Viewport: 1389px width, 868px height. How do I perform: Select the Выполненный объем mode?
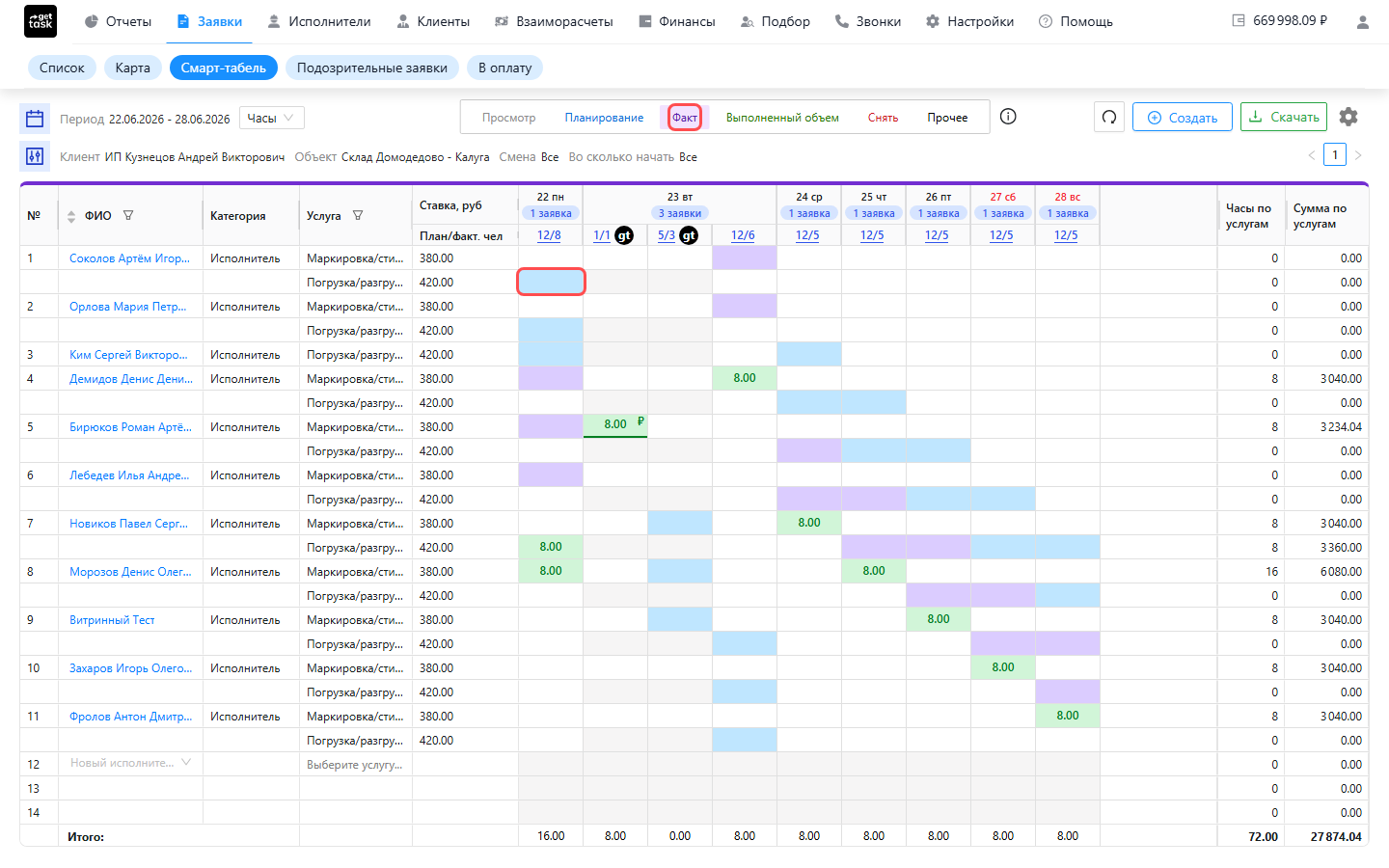(782, 118)
